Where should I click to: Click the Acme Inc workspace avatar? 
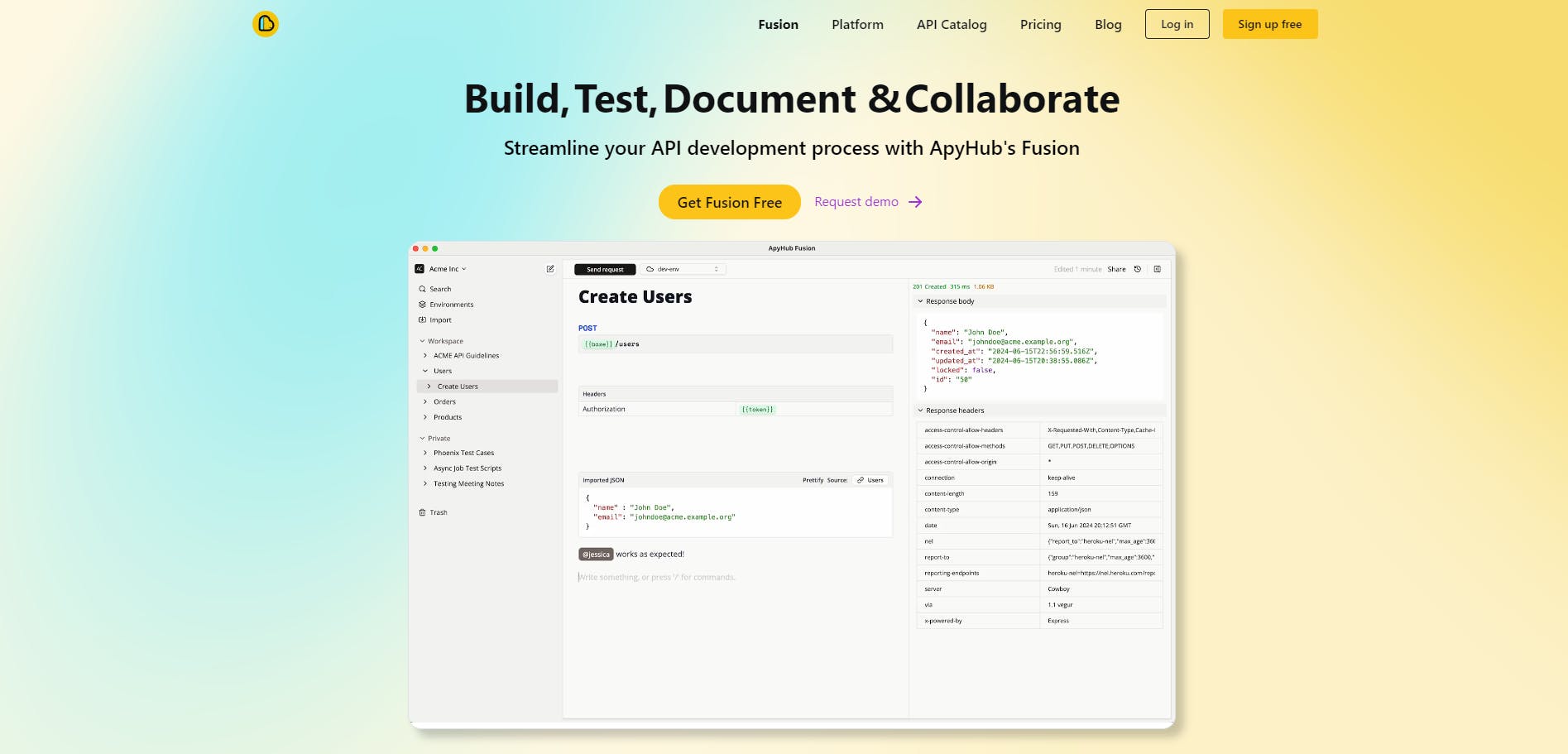420,269
